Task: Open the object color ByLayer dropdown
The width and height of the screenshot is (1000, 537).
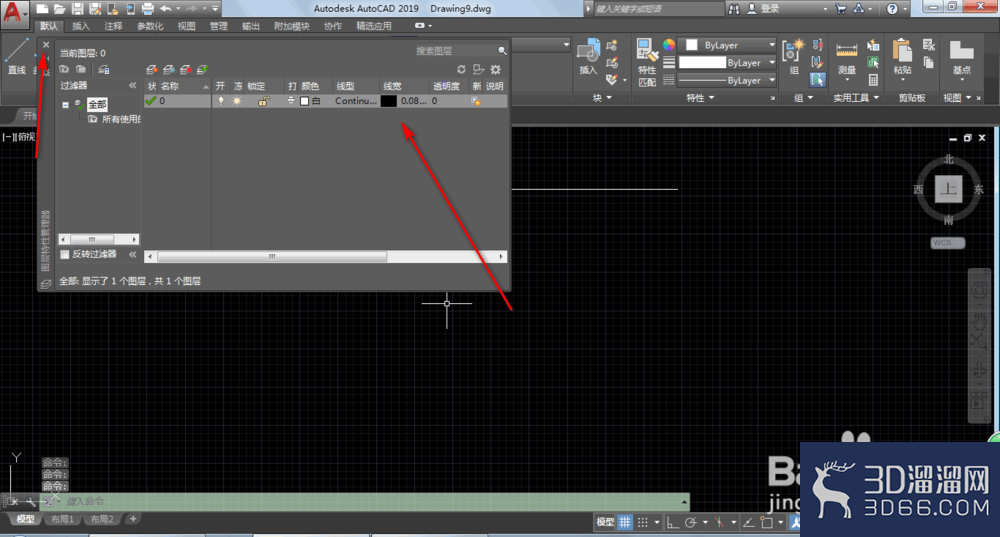Action: pos(727,45)
